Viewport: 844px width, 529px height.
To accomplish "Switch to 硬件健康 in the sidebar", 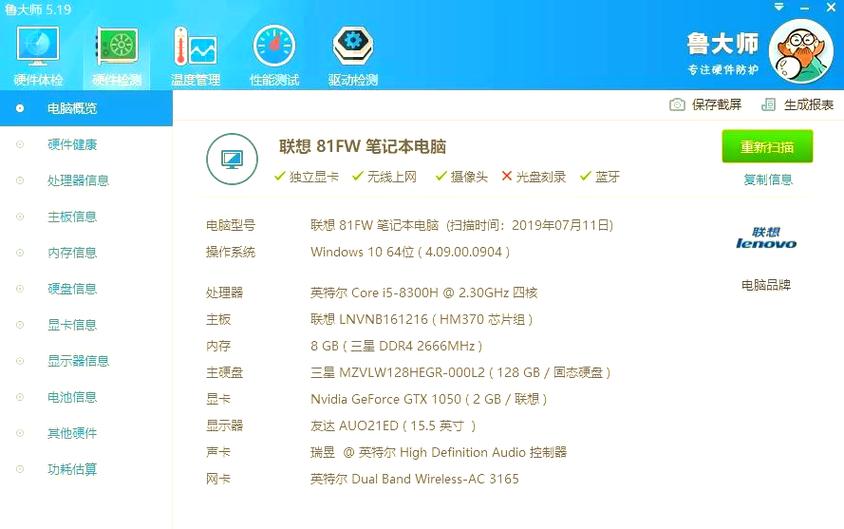I will [x=72, y=145].
